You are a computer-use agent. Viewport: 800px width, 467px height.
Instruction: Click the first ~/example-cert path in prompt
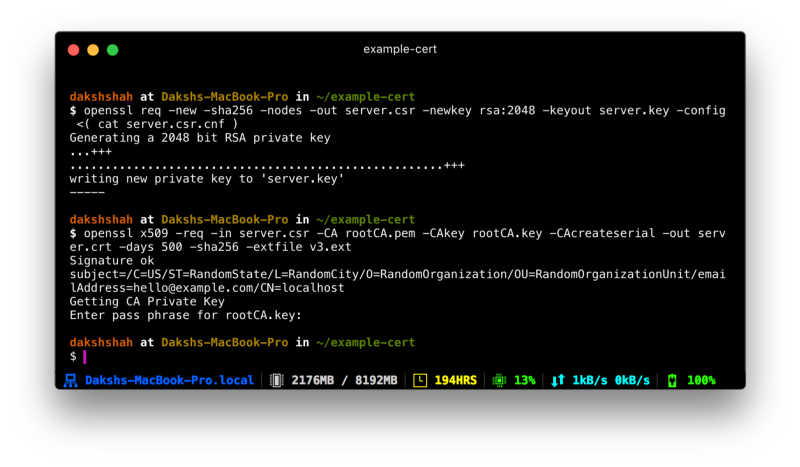(365, 97)
